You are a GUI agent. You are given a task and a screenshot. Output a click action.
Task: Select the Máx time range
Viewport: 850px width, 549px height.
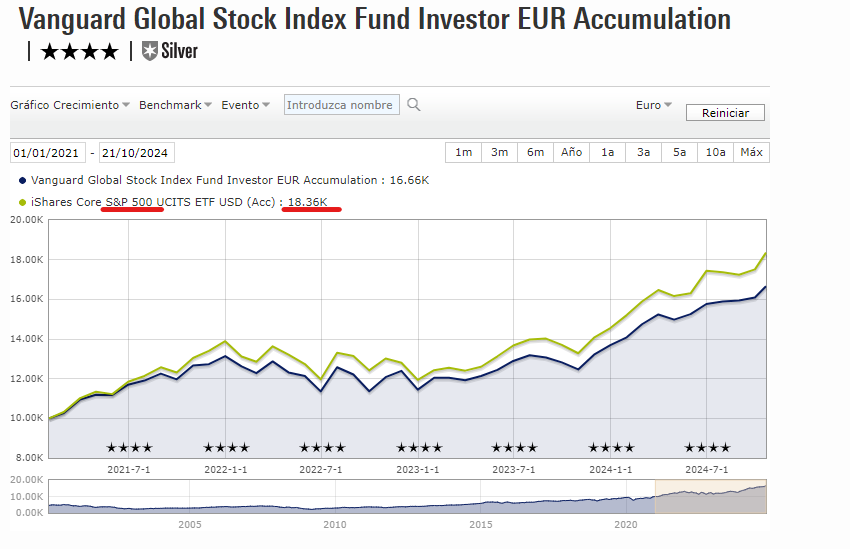click(751, 152)
